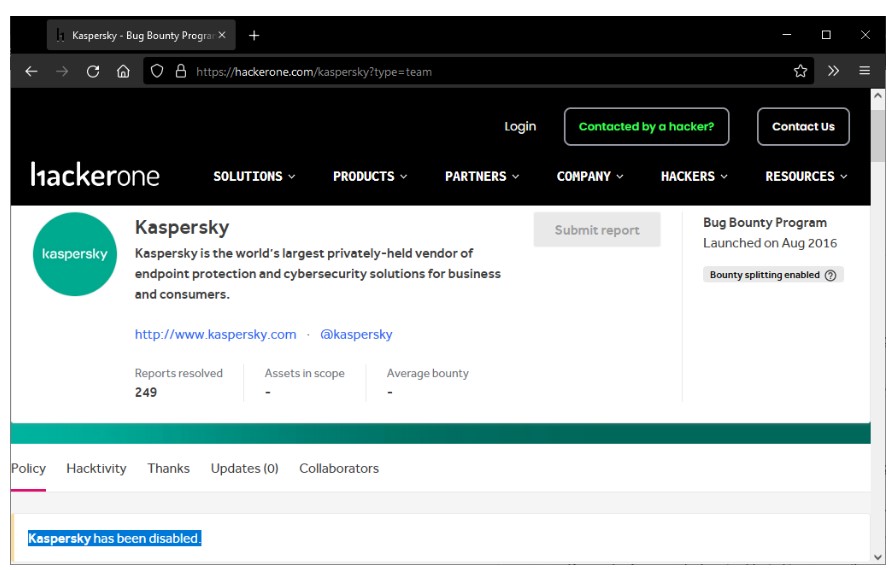Open the @kaspersky Twitter link
The image size is (894, 570).
tap(356, 334)
